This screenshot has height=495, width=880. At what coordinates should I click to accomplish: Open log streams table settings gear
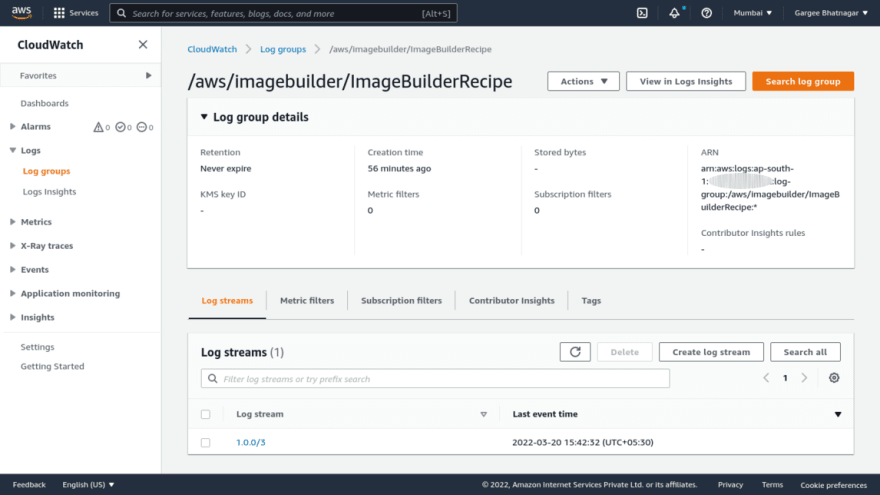coord(834,378)
